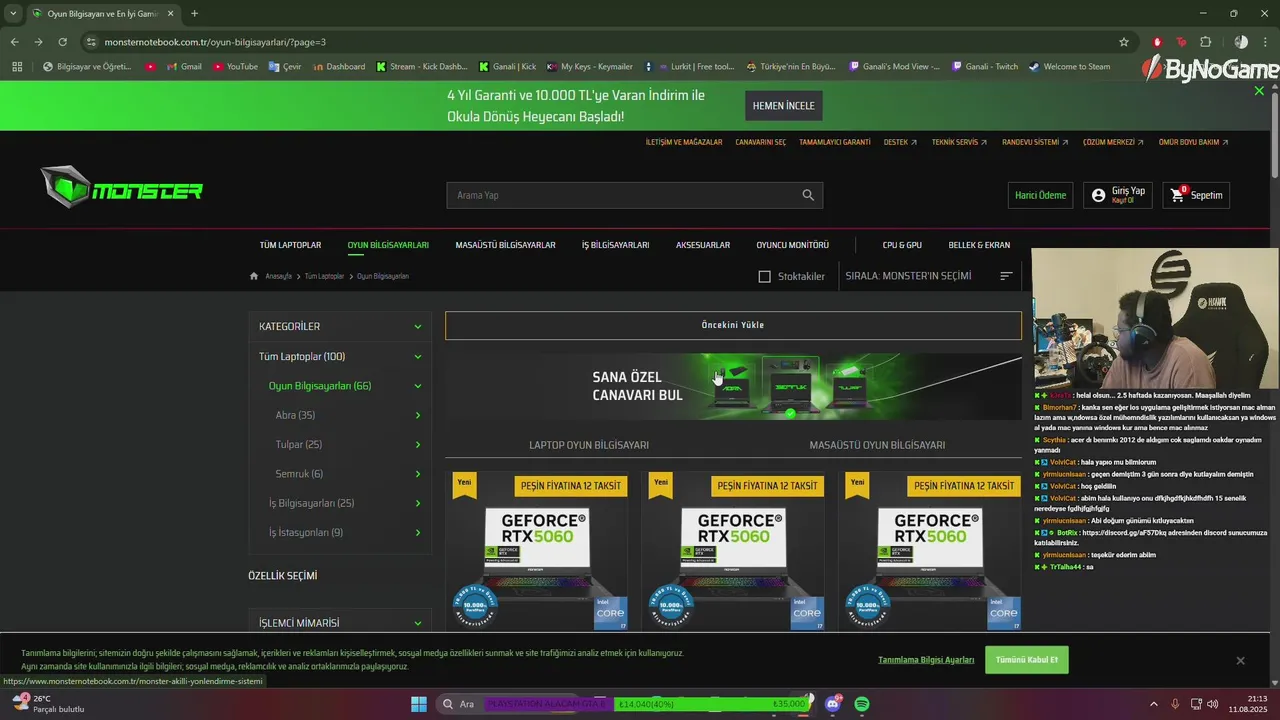Open TÜM LAPTOPLAR menu

(x=290, y=245)
